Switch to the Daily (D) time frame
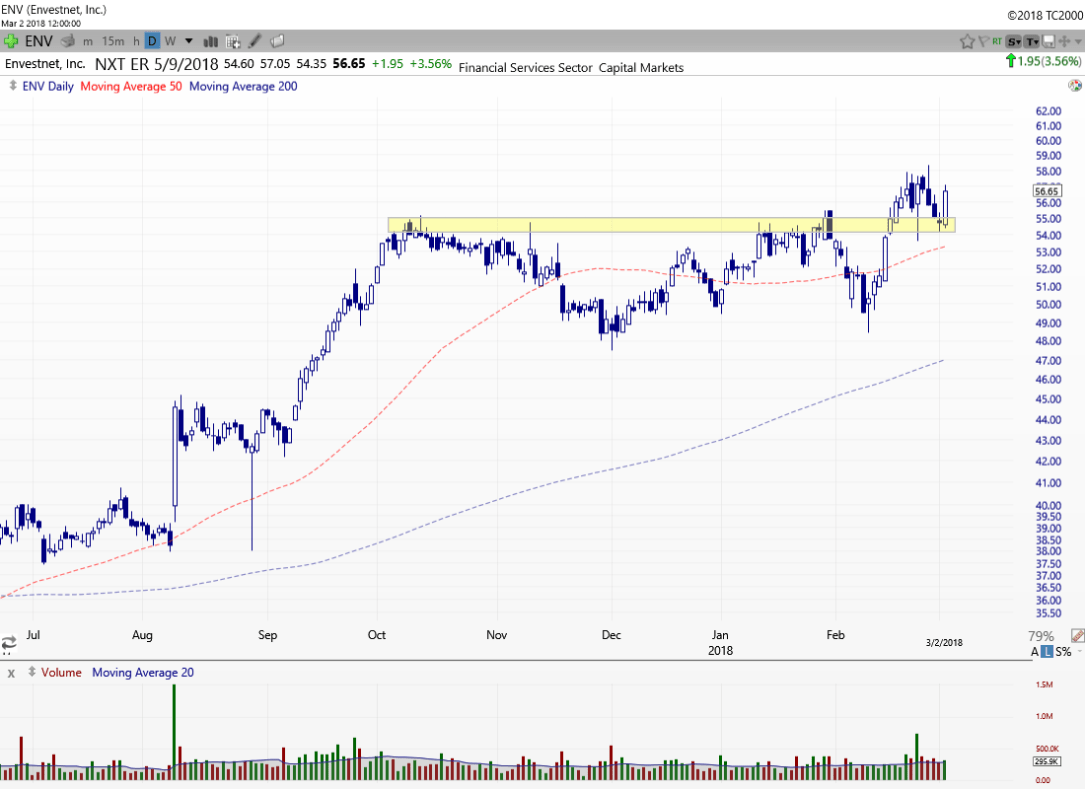 tap(152, 41)
